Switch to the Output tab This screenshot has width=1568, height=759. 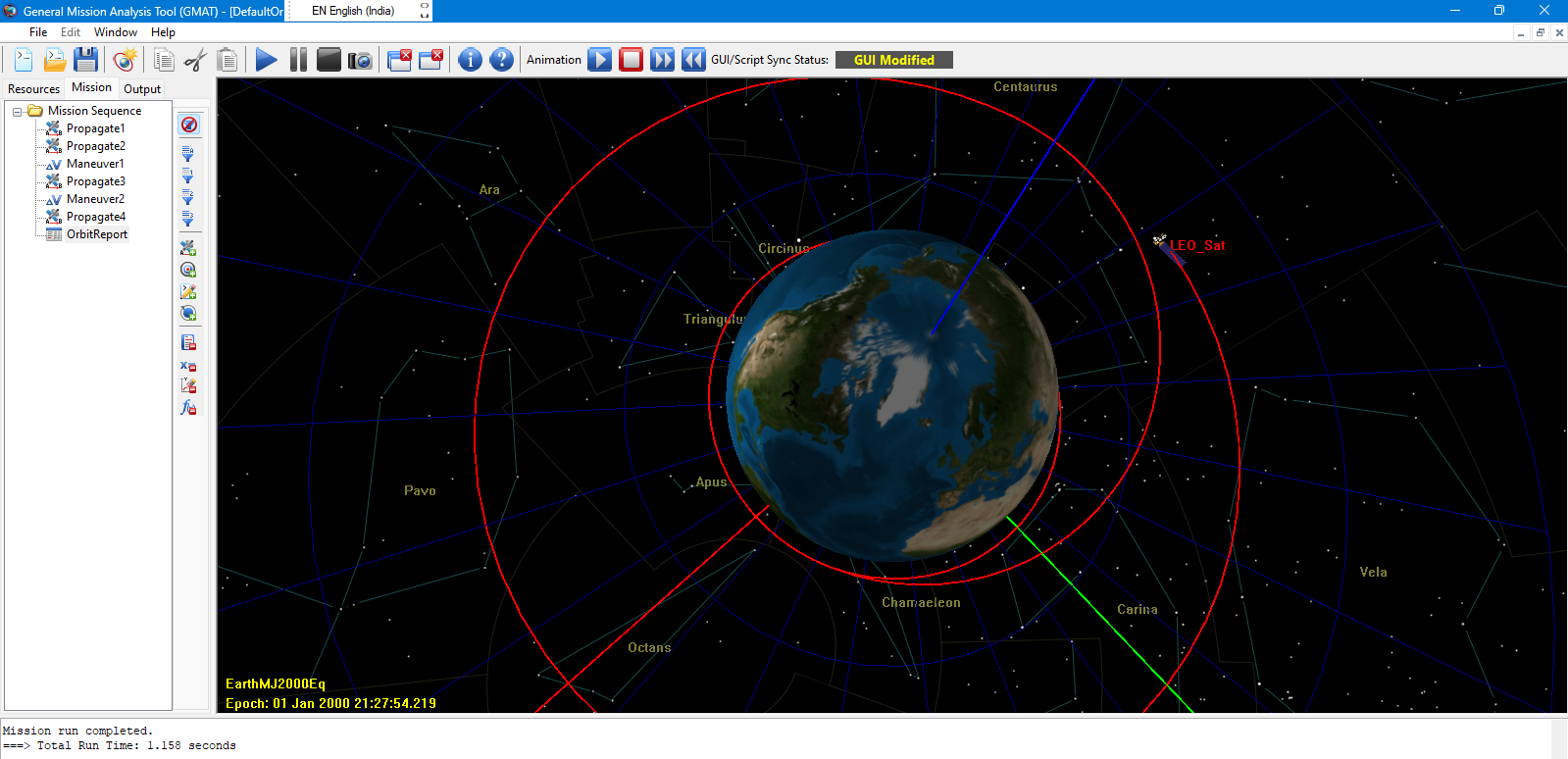click(142, 88)
